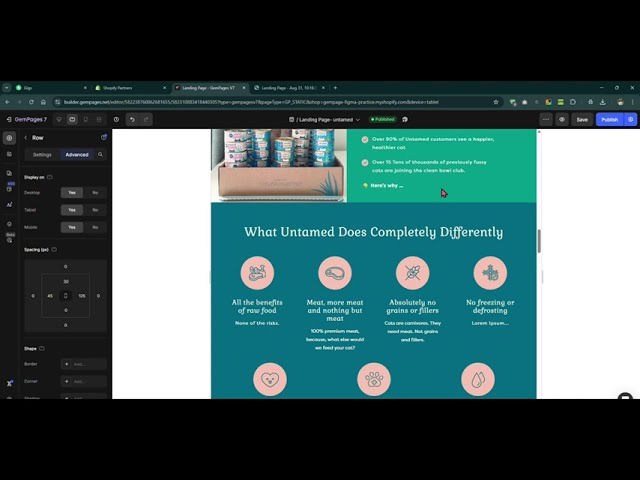Click the GemPages 7 exit logo
This screenshot has width=640, height=480.
(x=26, y=120)
